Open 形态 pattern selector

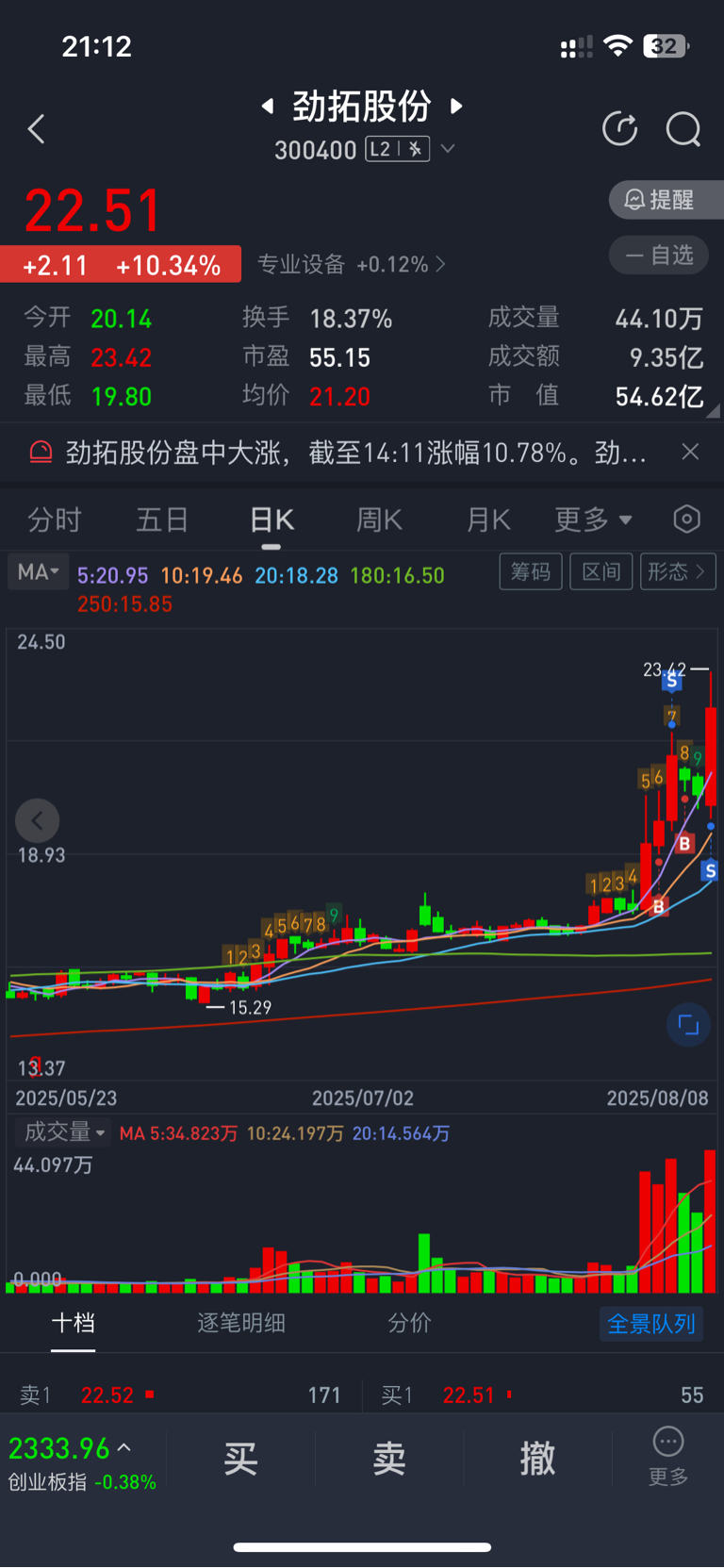tap(678, 571)
